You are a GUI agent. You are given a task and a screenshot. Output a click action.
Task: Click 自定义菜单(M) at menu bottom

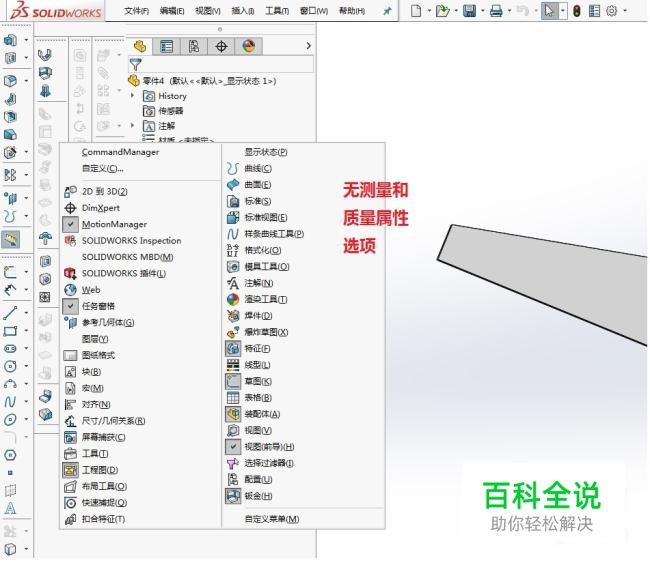[272, 519]
